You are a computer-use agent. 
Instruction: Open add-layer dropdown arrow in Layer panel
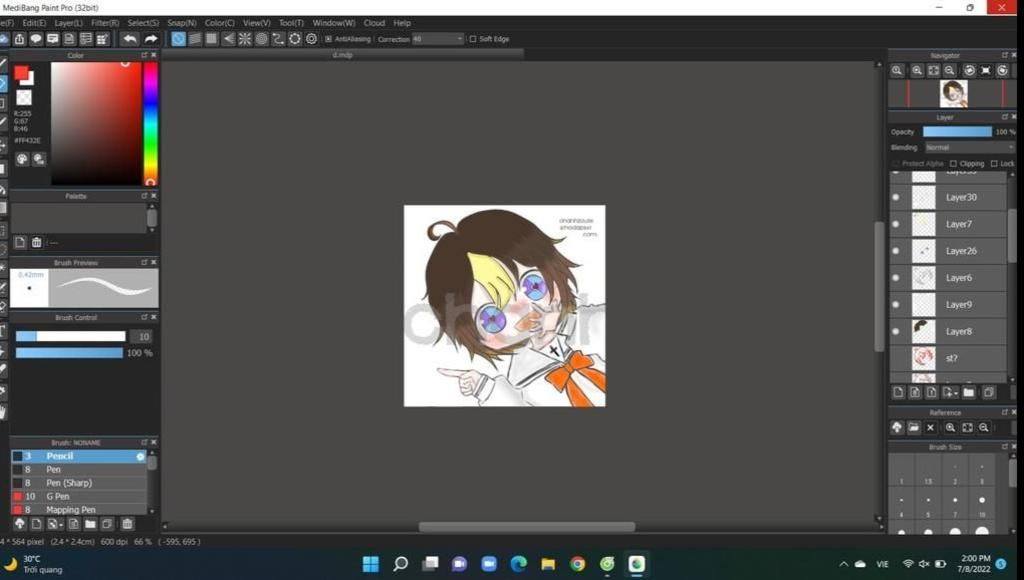click(956, 393)
